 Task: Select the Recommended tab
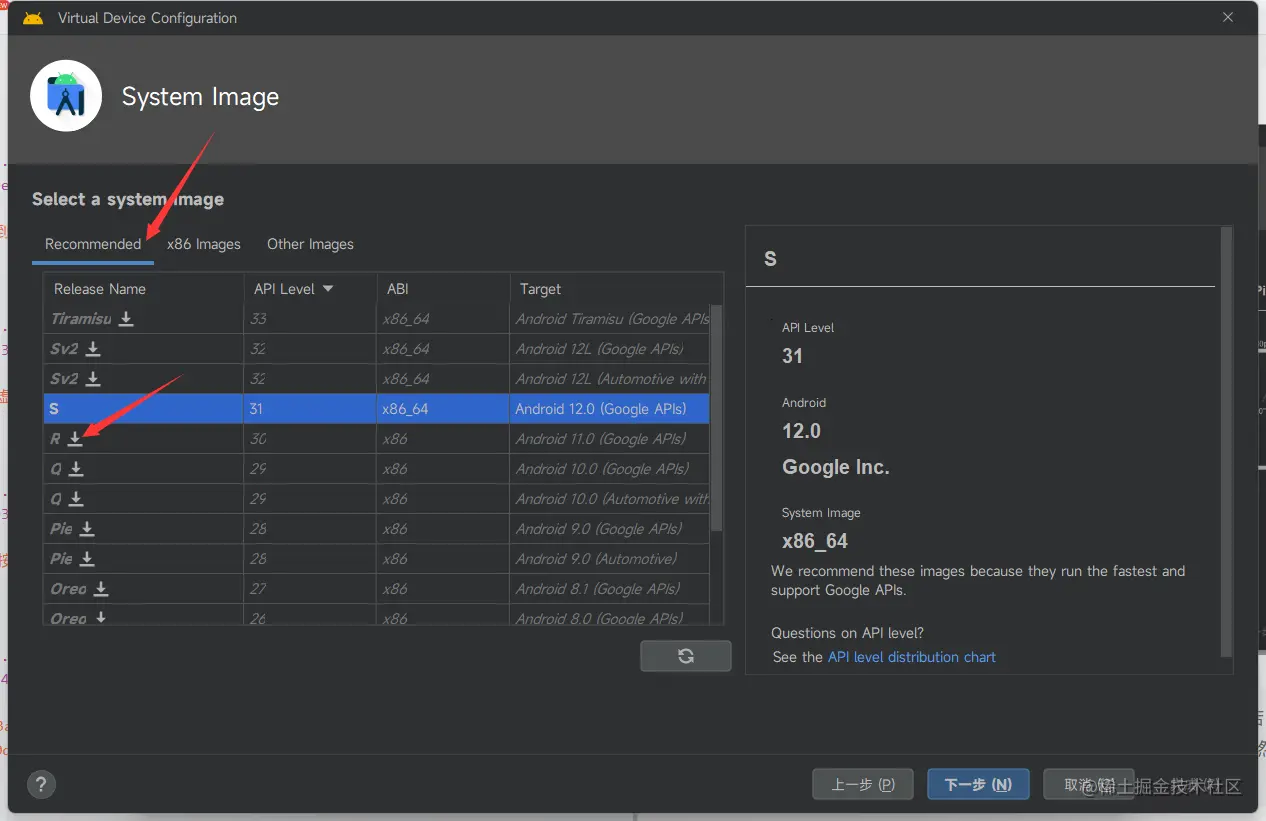point(93,244)
